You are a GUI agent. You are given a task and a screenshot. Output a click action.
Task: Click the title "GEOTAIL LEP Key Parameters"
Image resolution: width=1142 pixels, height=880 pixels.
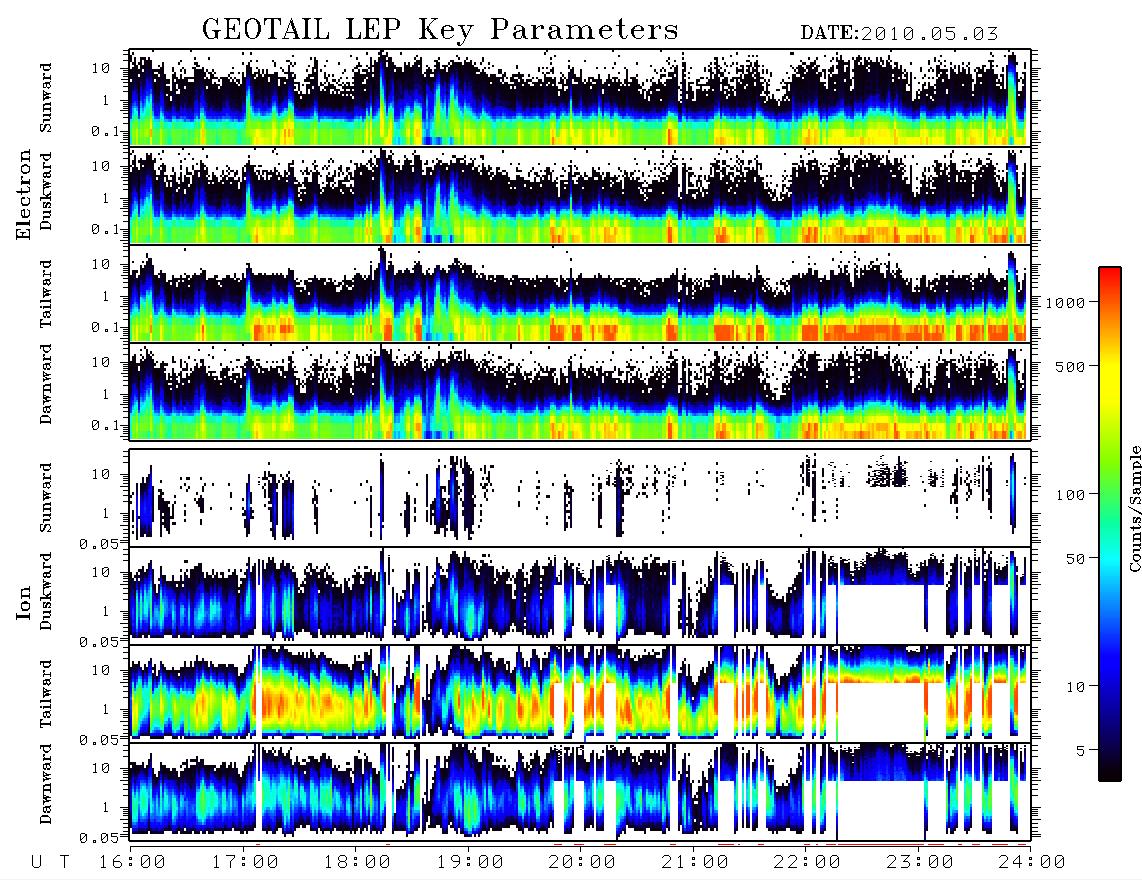pos(440,30)
